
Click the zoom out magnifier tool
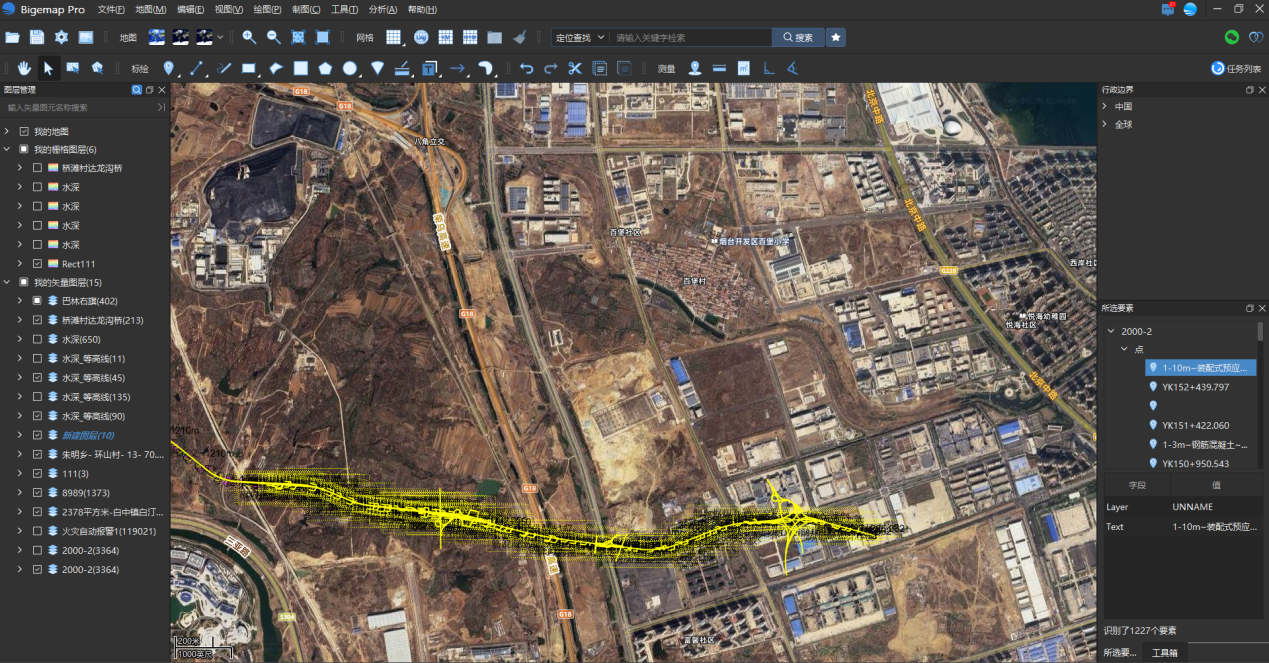pyautogui.click(x=273, y=37)
